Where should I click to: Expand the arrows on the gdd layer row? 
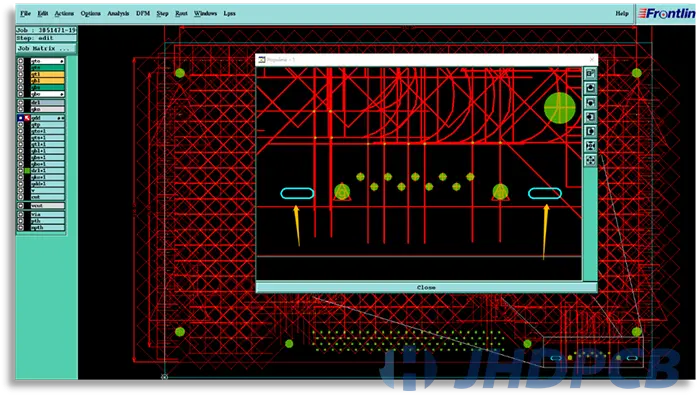point(61,118)
